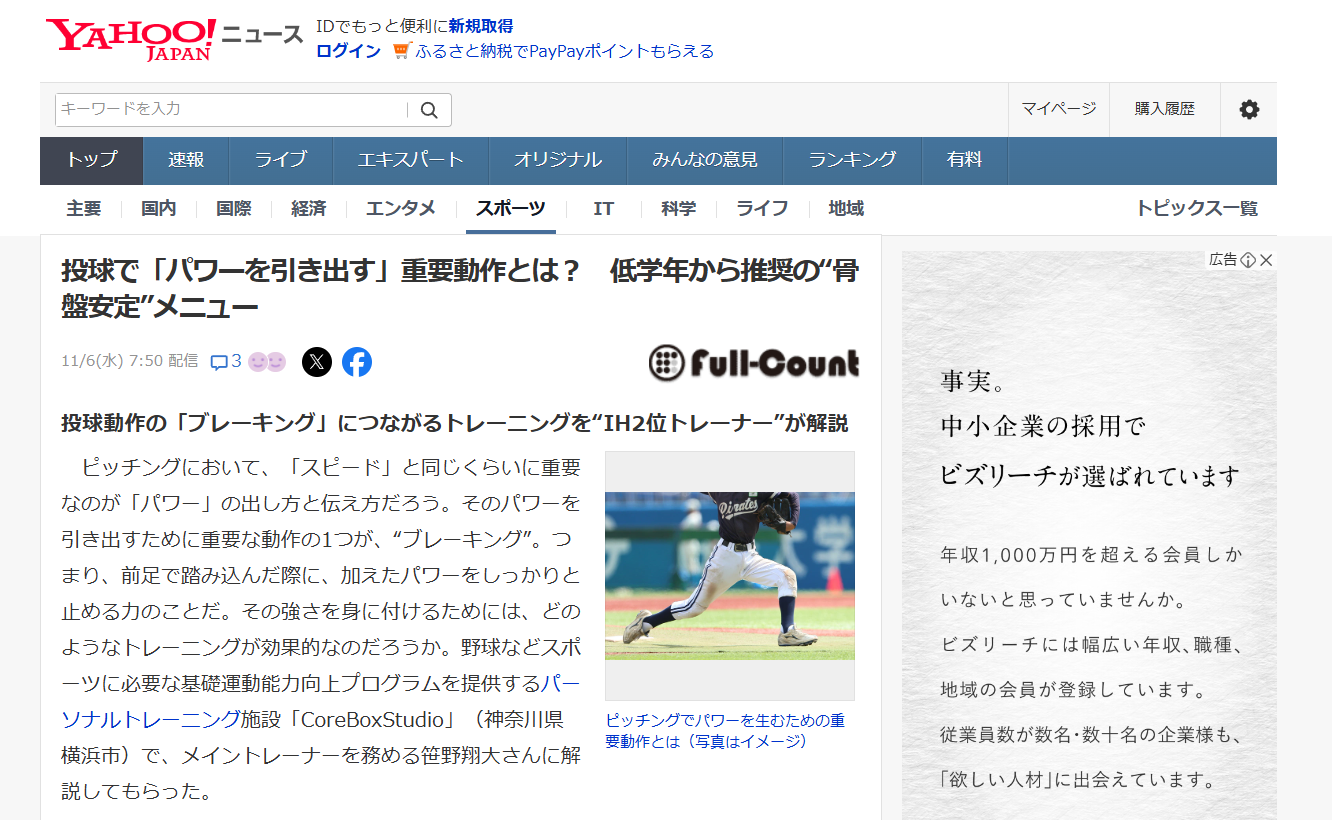Select the 科学 category
The height and width of the screenshot is (820, 1332).
(x=678, y=209)
